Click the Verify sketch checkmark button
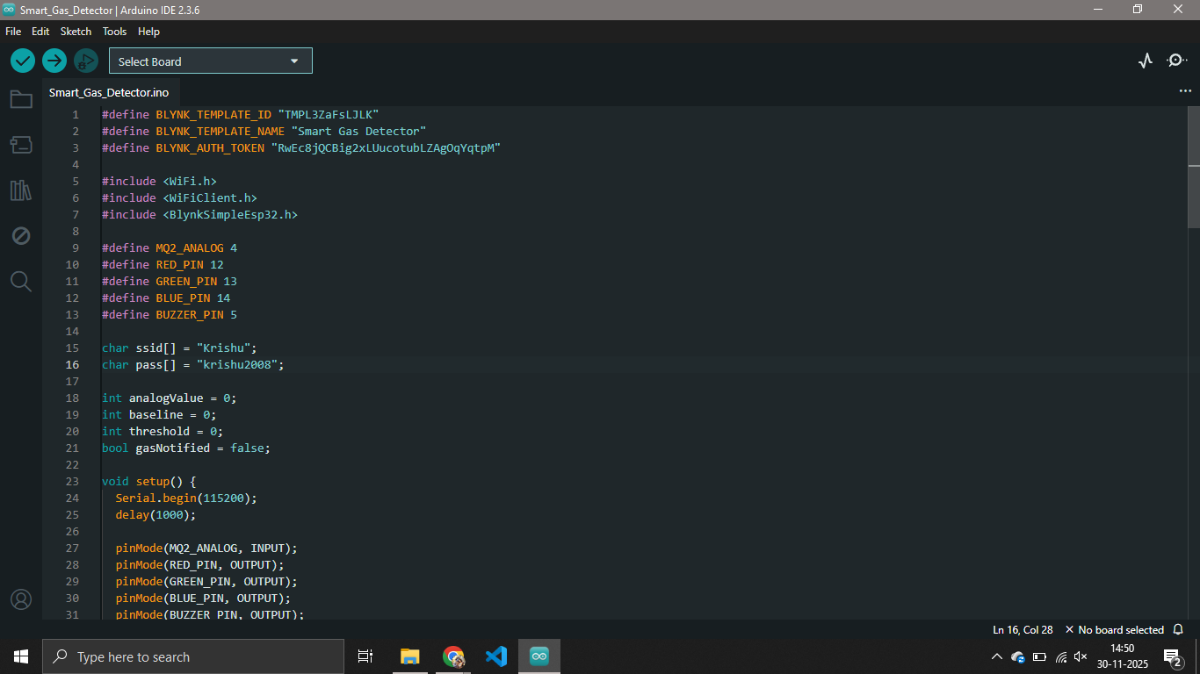This screenshot has height=674, width=1200. 23,61
